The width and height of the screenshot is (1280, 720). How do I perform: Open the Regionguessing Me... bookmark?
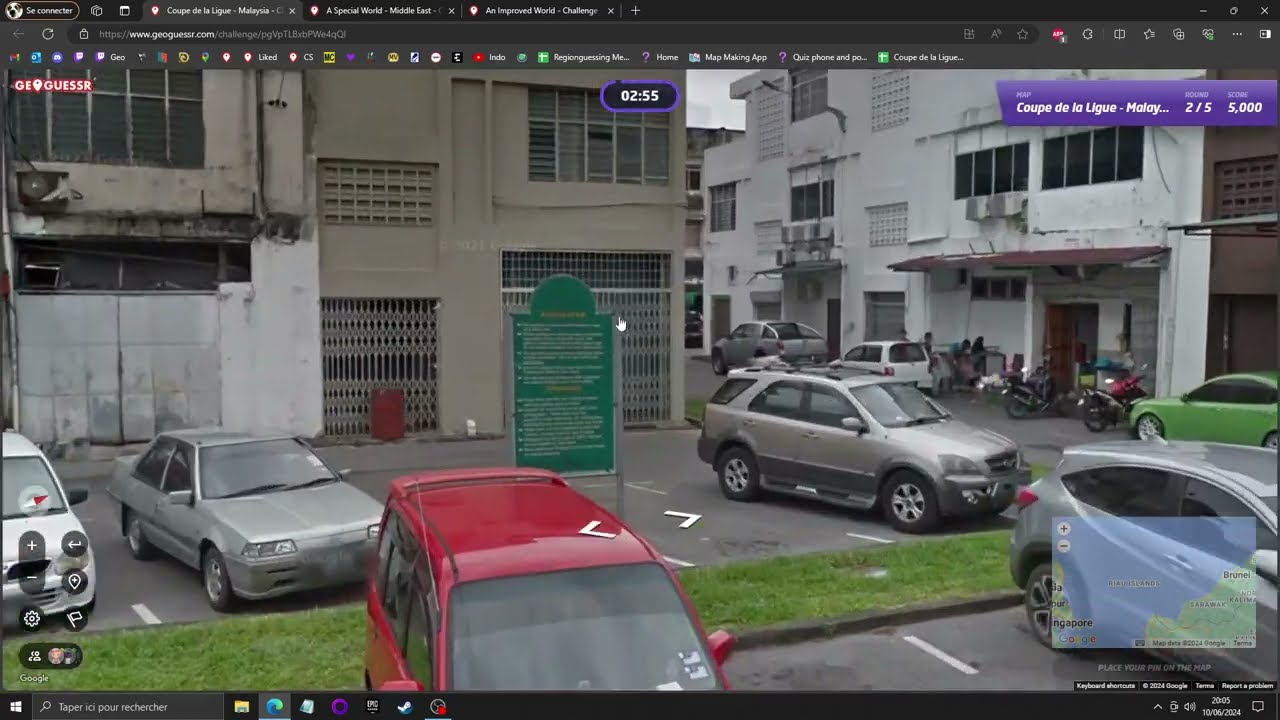click(584, 57)
